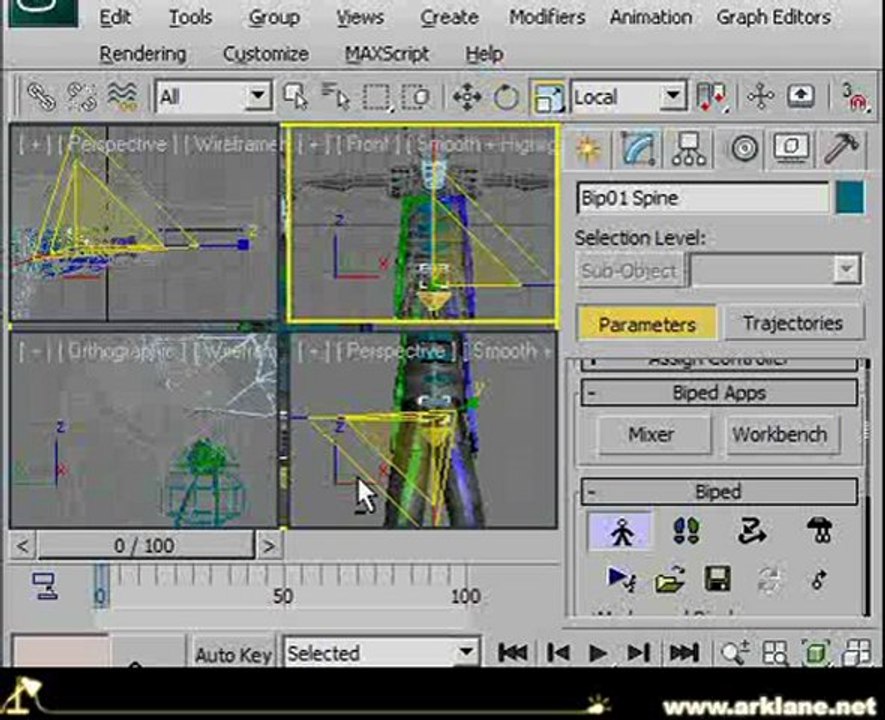Viewport: 885px width, 720px height.
Task: Click the Biped Save File floppy icon
Action: pos(718,579)
